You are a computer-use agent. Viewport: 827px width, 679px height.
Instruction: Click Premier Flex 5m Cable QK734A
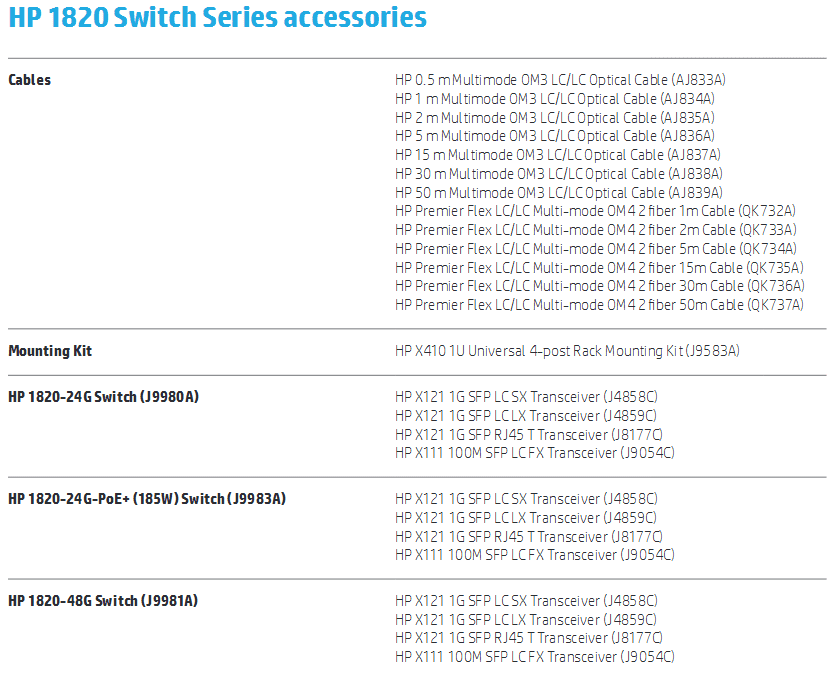tap(596, 248)
